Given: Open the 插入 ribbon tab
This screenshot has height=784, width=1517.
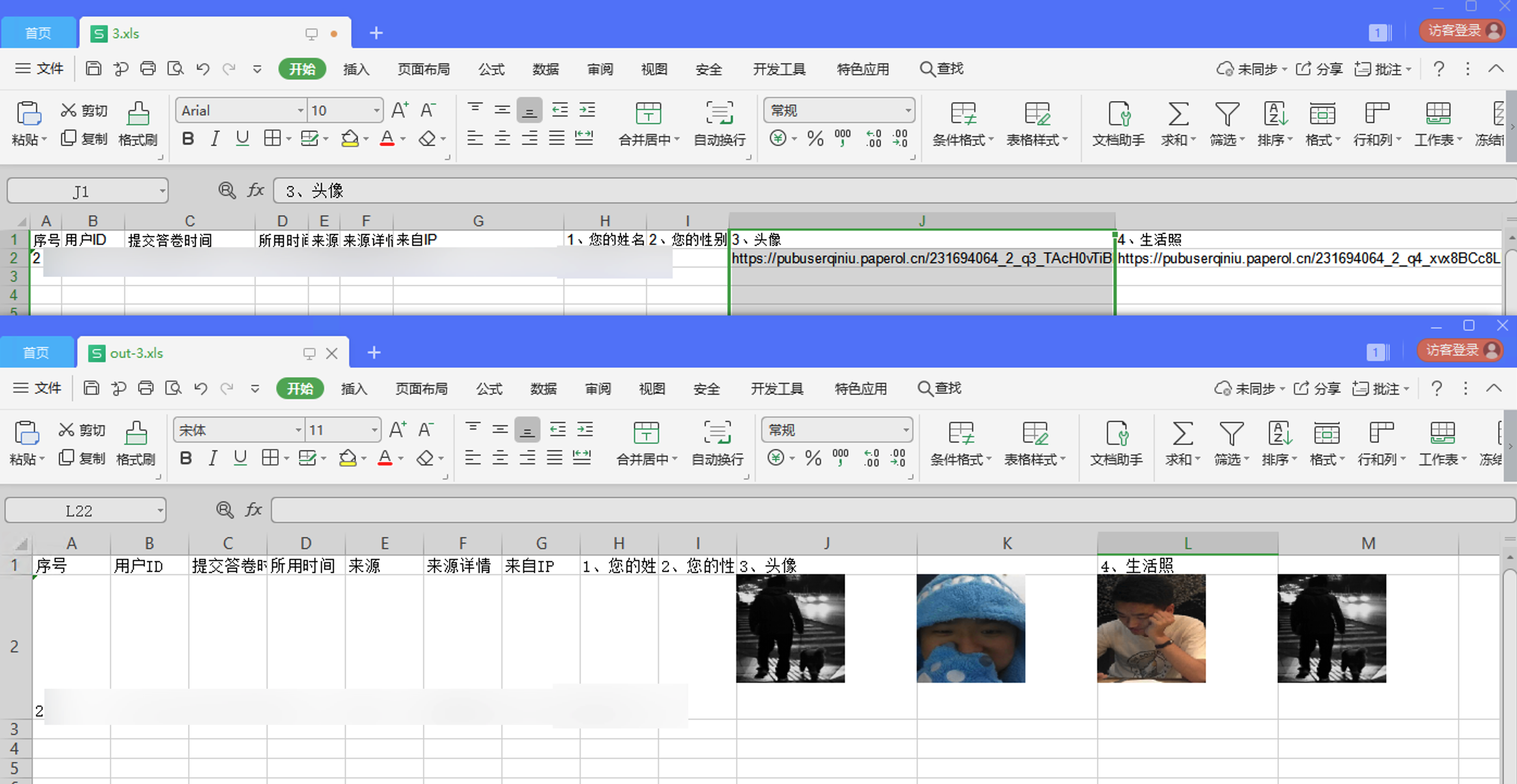Looking at the screenshot, I should [356, 69].
